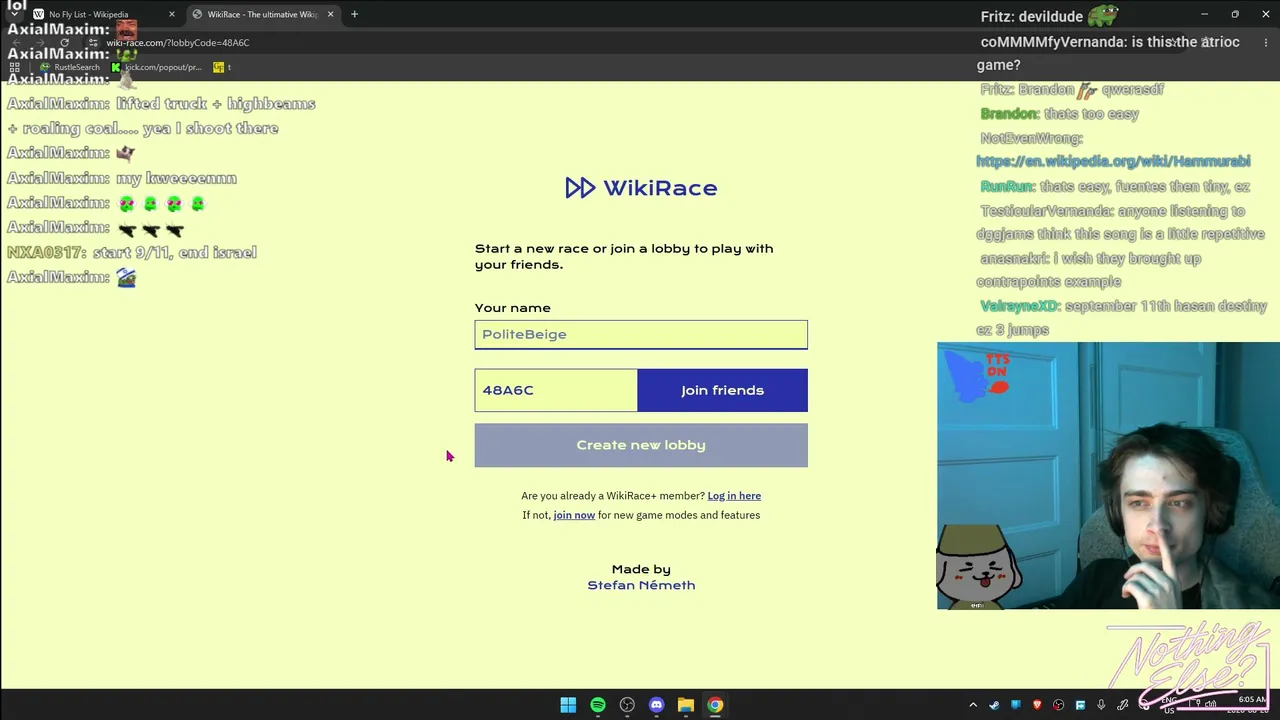Switch to Chrome in the taskbar

[x=715, y=705]
